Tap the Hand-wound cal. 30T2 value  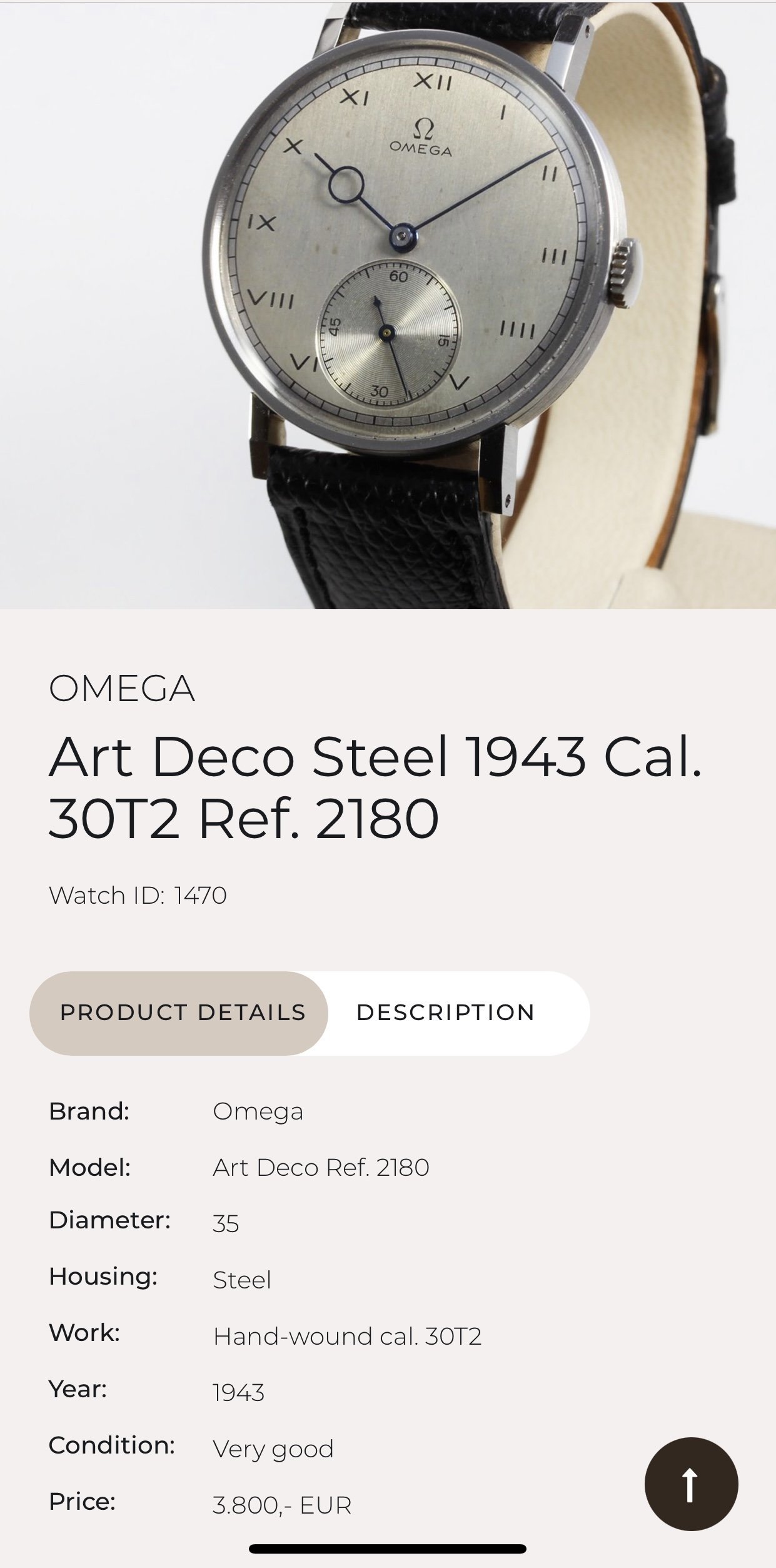click(347, 1336)
